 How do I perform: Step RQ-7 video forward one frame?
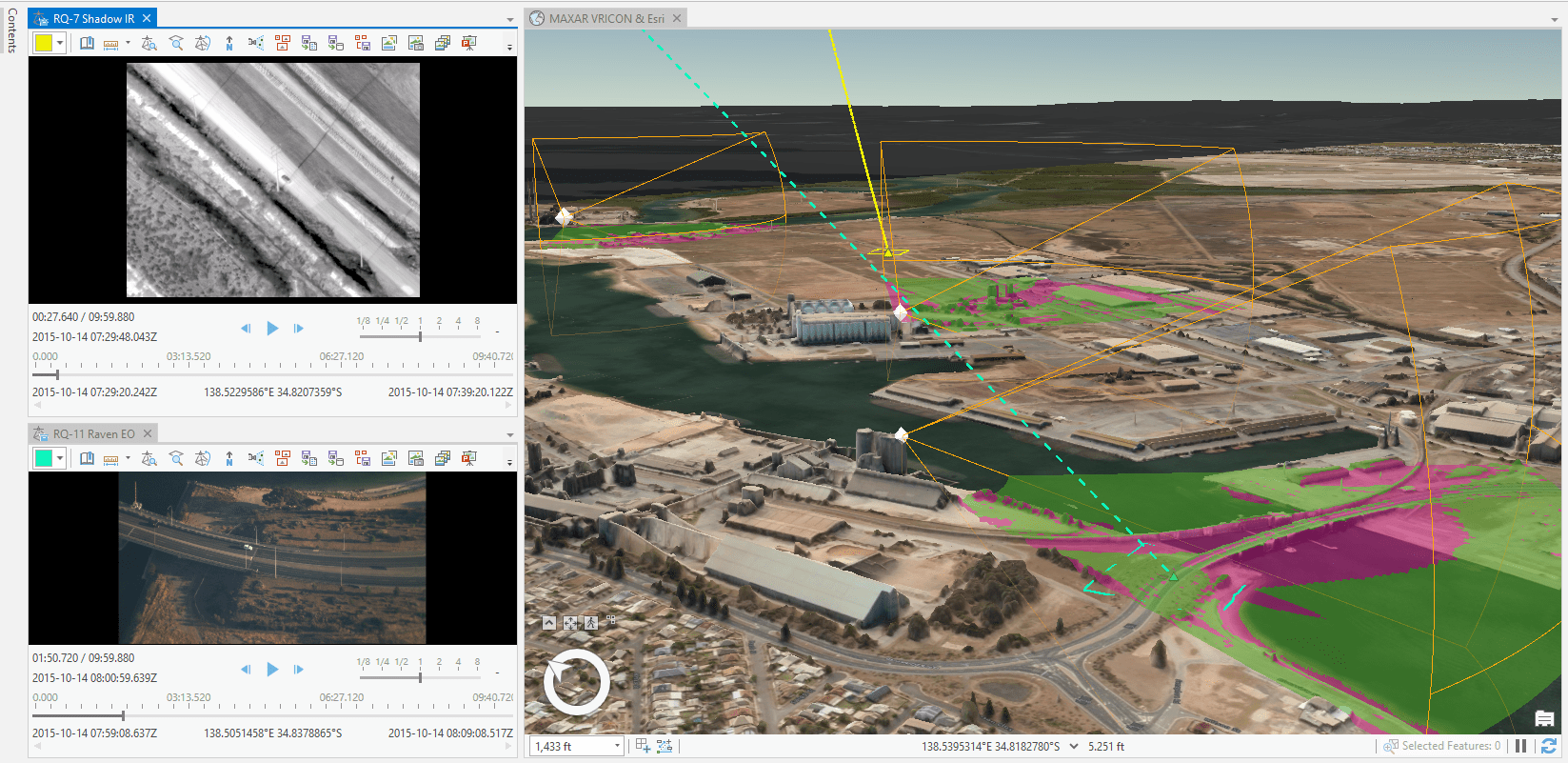coord(299,328)
